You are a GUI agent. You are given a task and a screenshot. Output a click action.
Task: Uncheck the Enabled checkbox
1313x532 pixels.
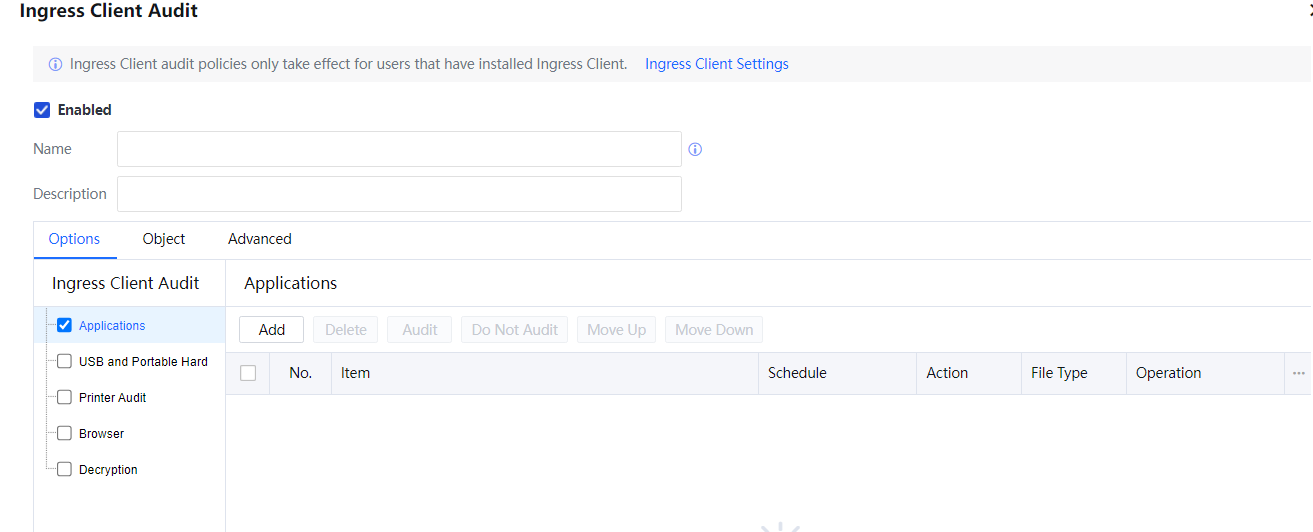[42, 110]
